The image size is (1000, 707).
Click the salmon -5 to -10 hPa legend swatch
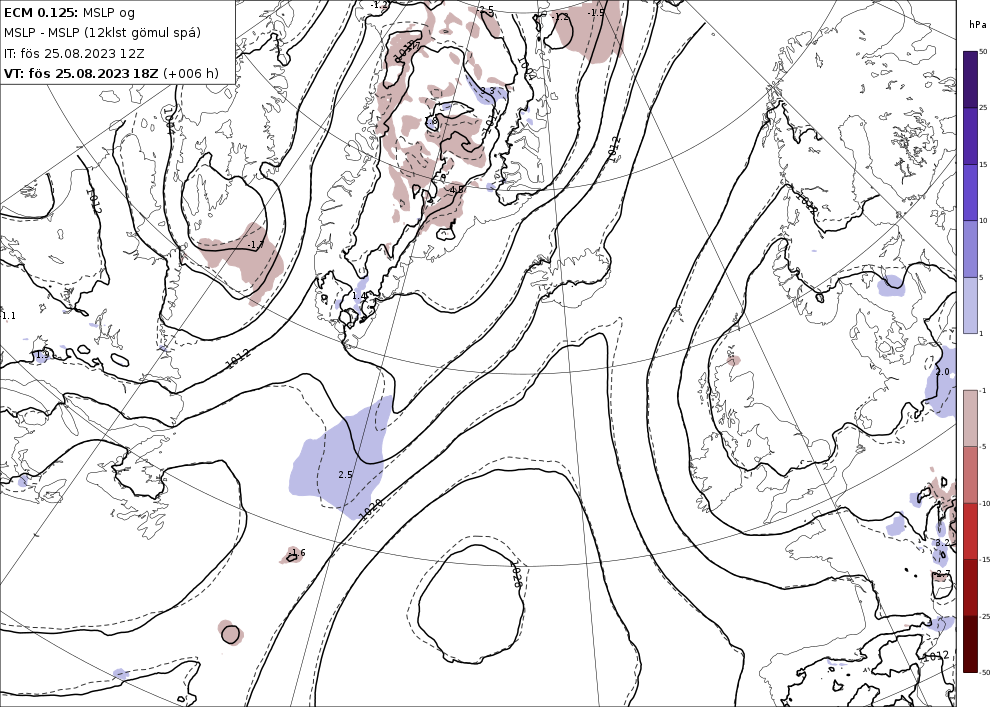click(969, 474)
